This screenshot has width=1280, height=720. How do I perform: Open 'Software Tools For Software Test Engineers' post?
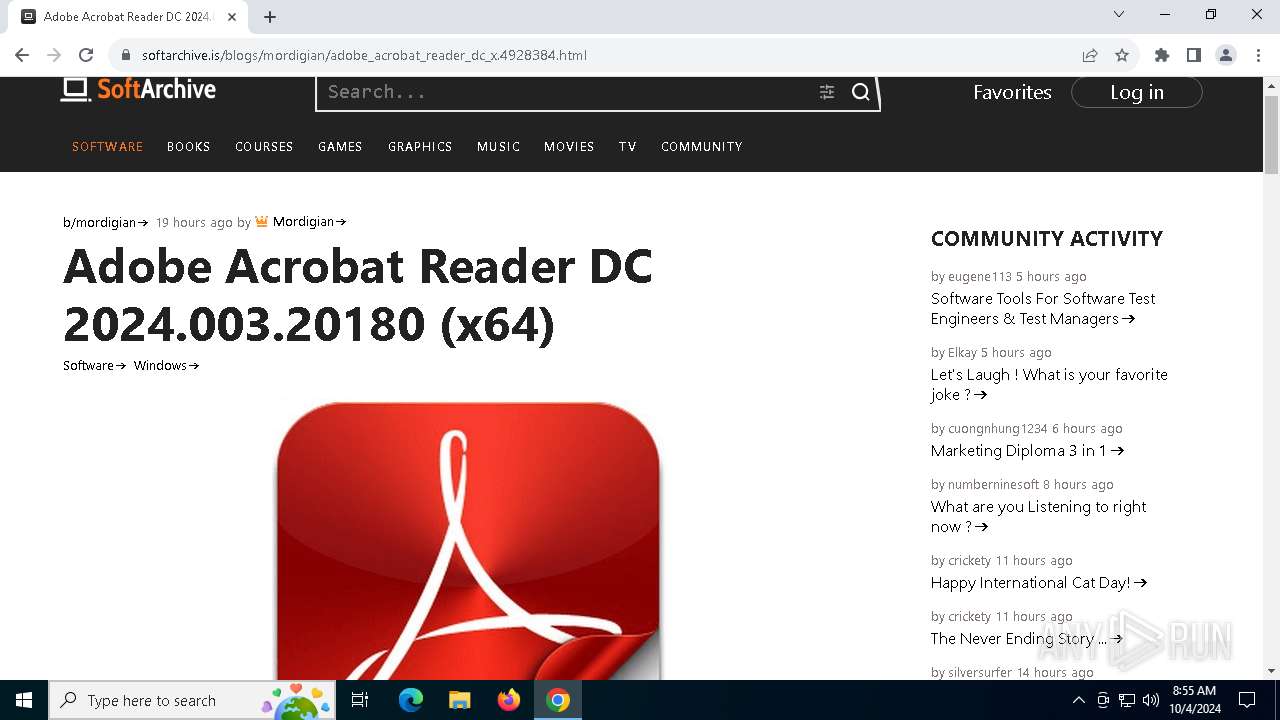pos(1043,308)
